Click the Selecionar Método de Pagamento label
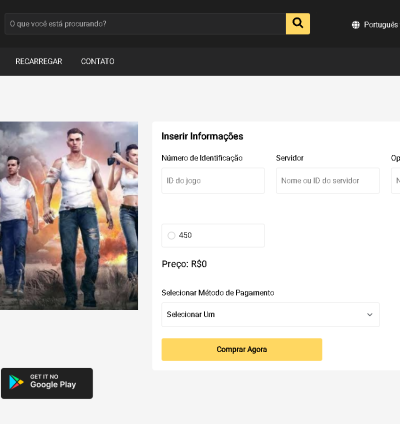The image size is (400, 424). pos(218,293)
